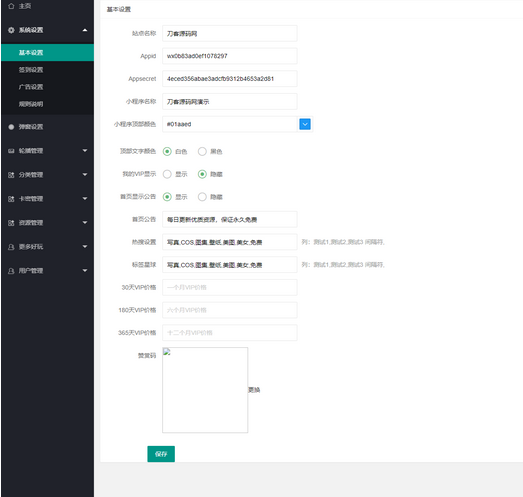Click the 更换 link beside image
This screenshot has width=523, height=497.
click(254, 390)
